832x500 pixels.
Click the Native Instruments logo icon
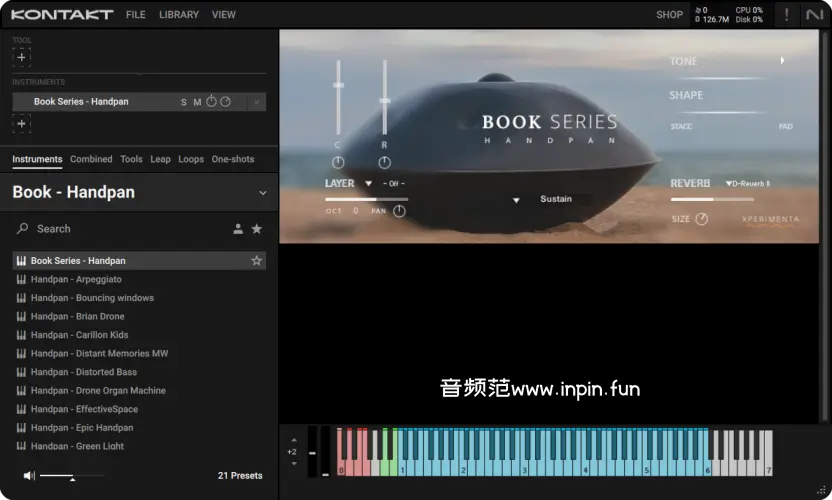814,15
